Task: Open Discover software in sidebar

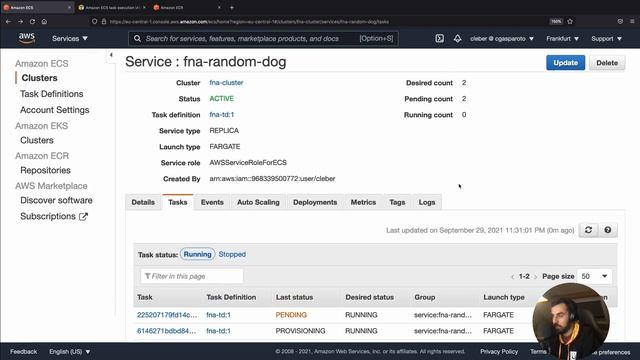Action: coord(56,200)
